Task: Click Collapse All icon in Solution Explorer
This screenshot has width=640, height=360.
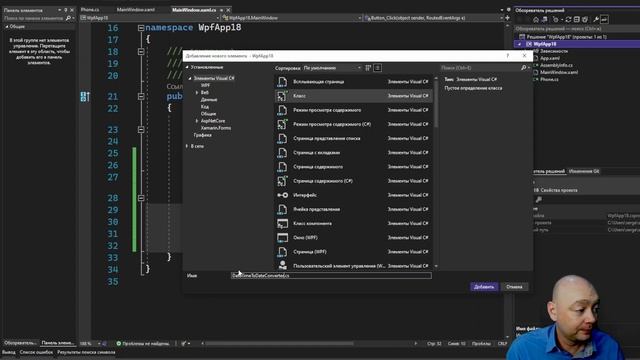Action: (x=576, y=19)
